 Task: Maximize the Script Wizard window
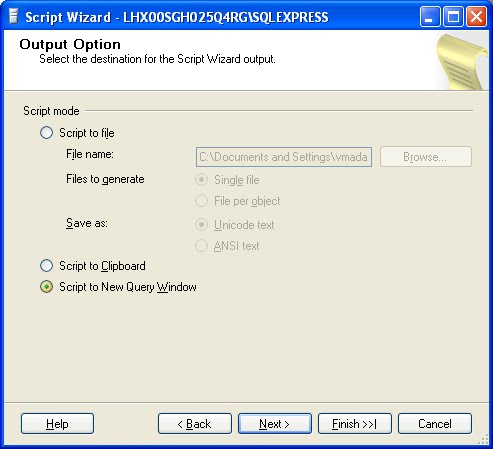(x=453, y=17)
